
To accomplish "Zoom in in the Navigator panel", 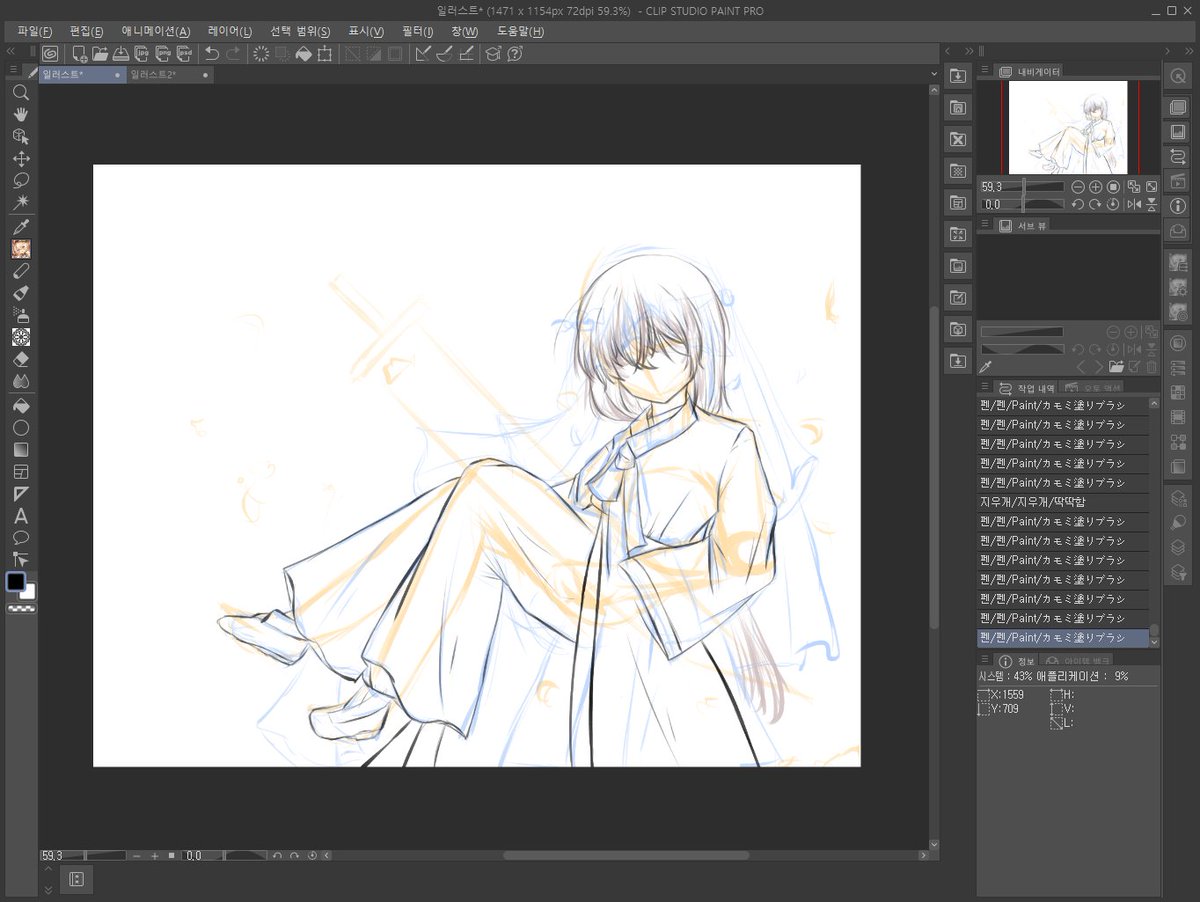I will point(1096,186).
